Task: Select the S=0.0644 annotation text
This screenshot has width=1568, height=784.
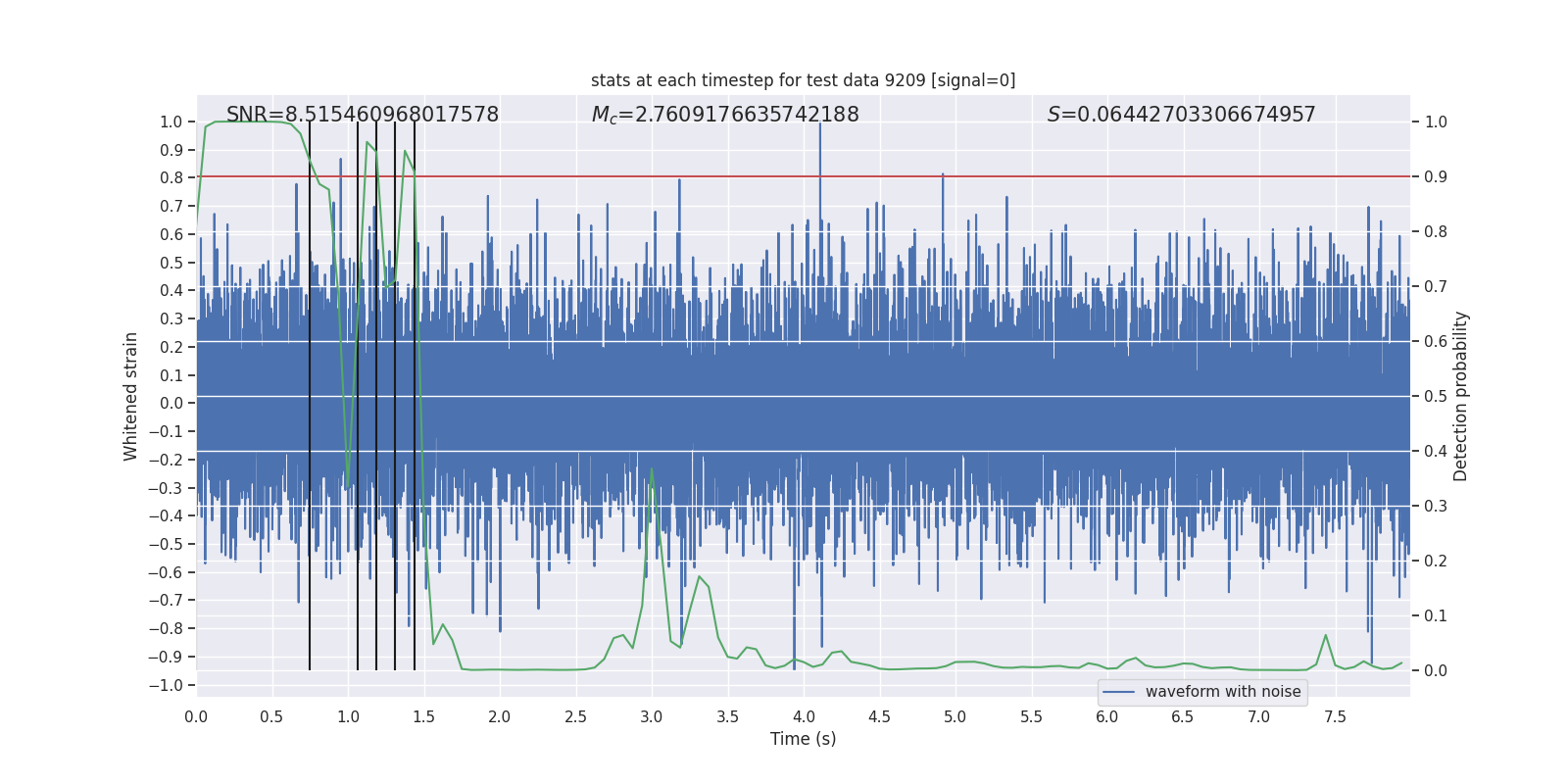Action: (1181, 115)
